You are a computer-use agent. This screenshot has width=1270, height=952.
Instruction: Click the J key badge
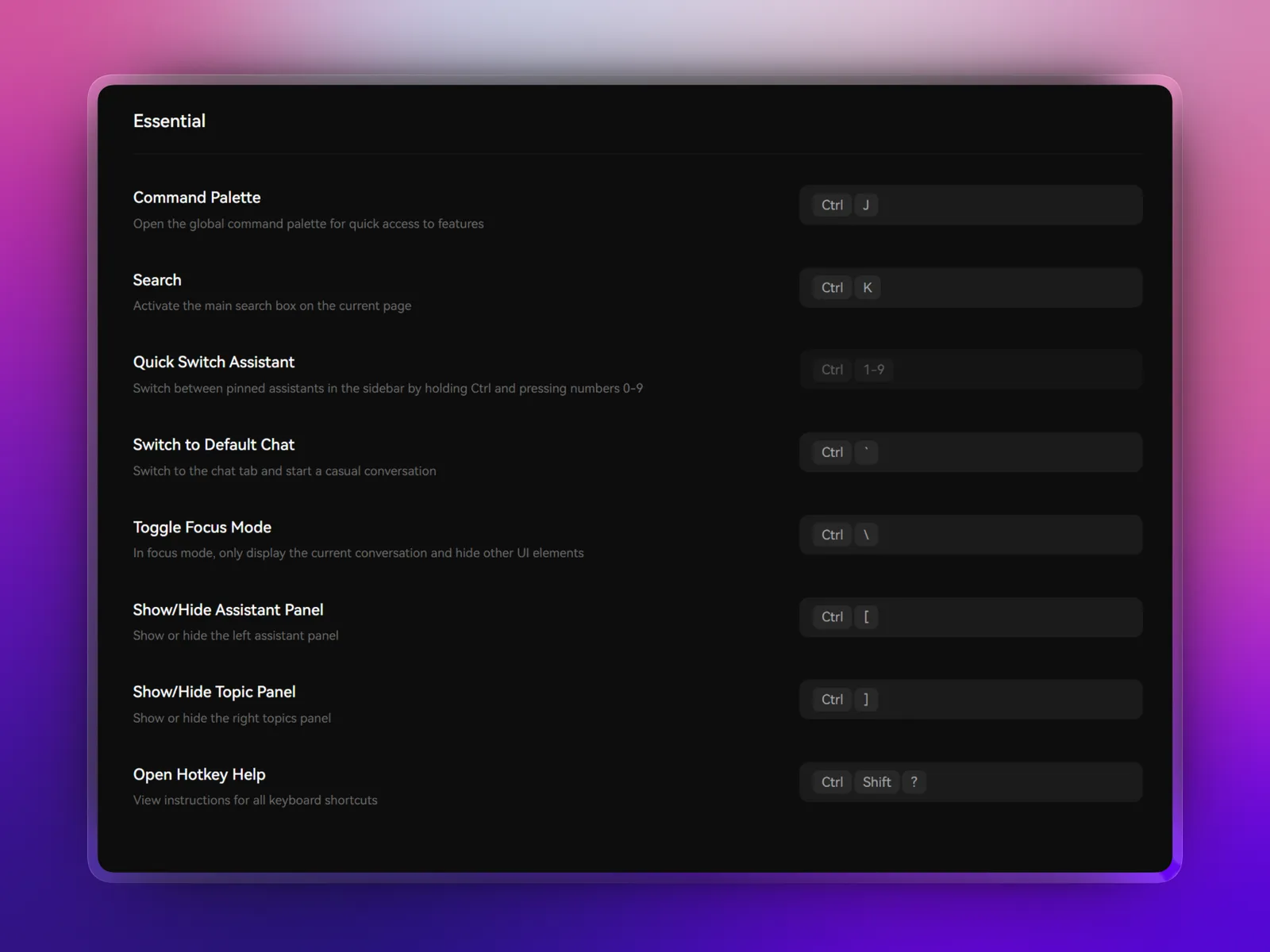click(x=866, y=205)
